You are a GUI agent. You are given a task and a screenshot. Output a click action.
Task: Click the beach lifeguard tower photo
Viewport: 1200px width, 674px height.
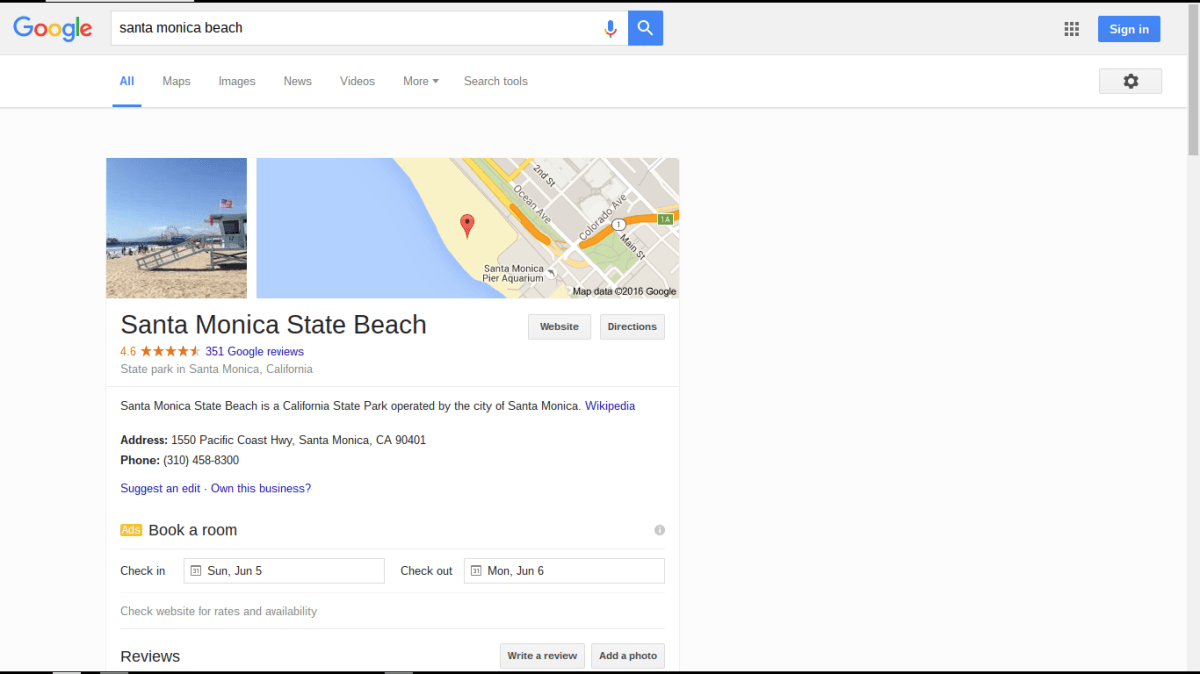[x=176, y=228]
